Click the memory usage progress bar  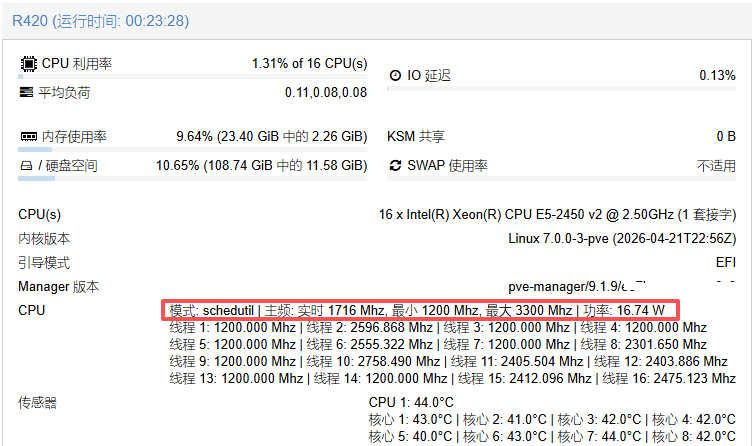[x=192, y=150]
